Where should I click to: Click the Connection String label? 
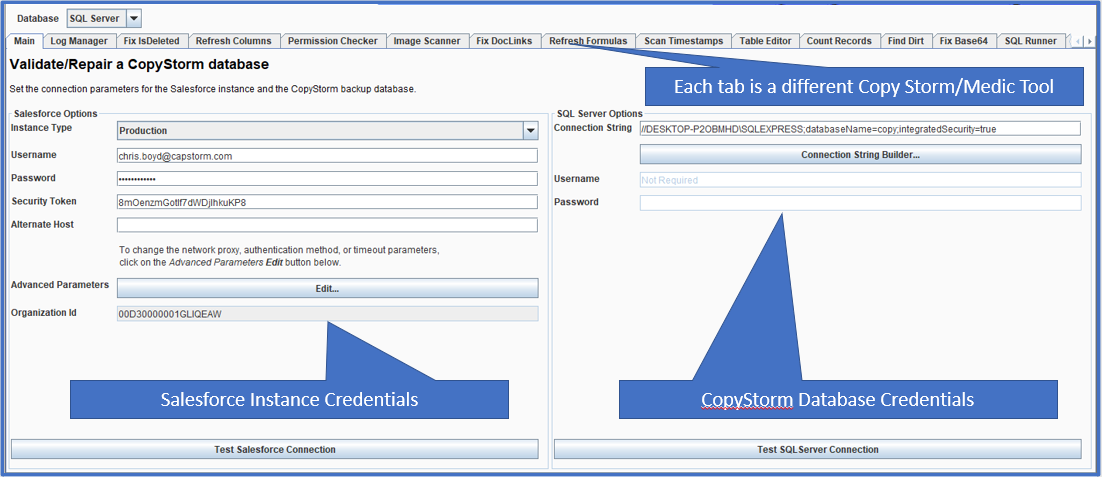592,128
